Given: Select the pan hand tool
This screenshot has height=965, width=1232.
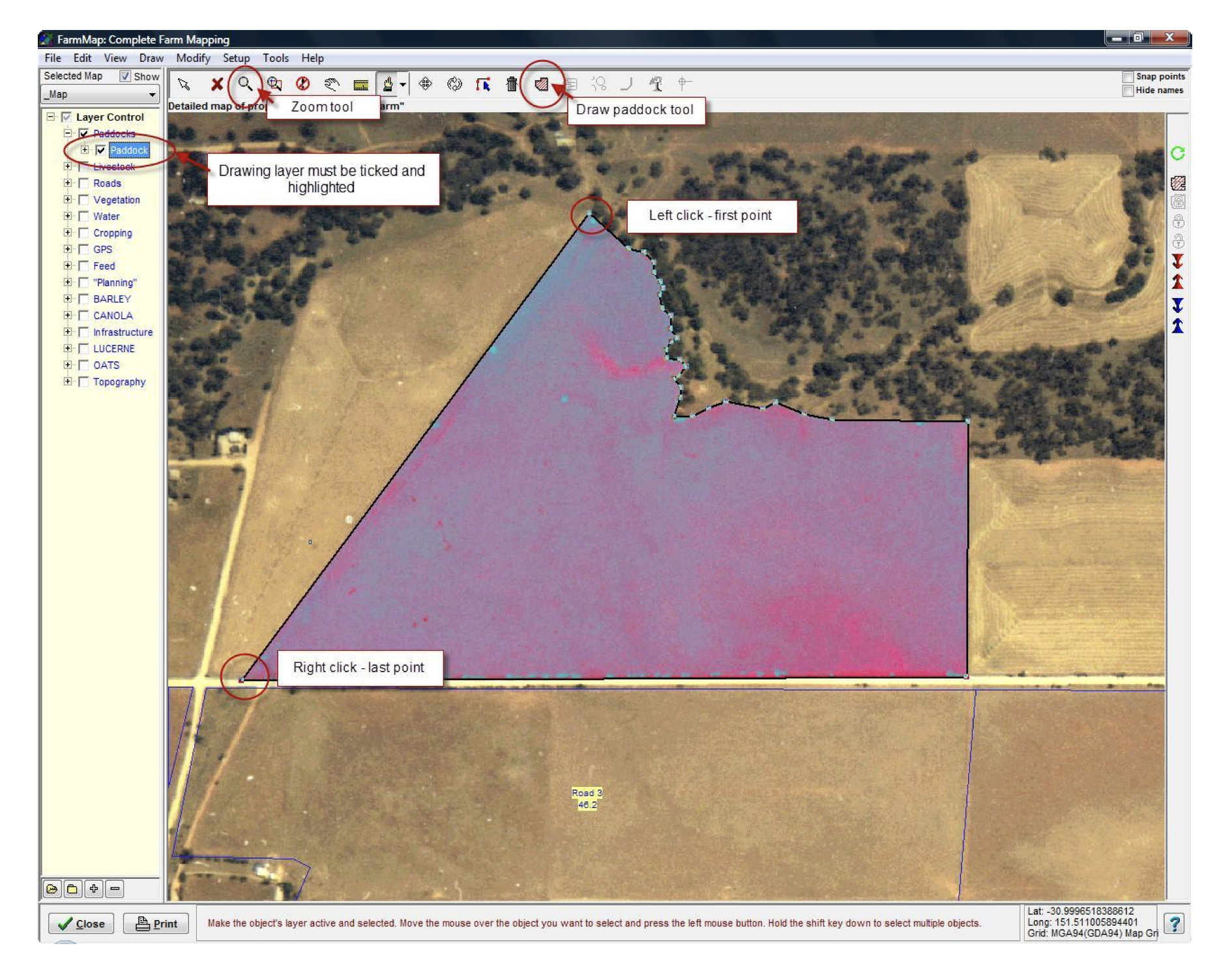Looking at the screenshot, I should click(x=332, y=83).
